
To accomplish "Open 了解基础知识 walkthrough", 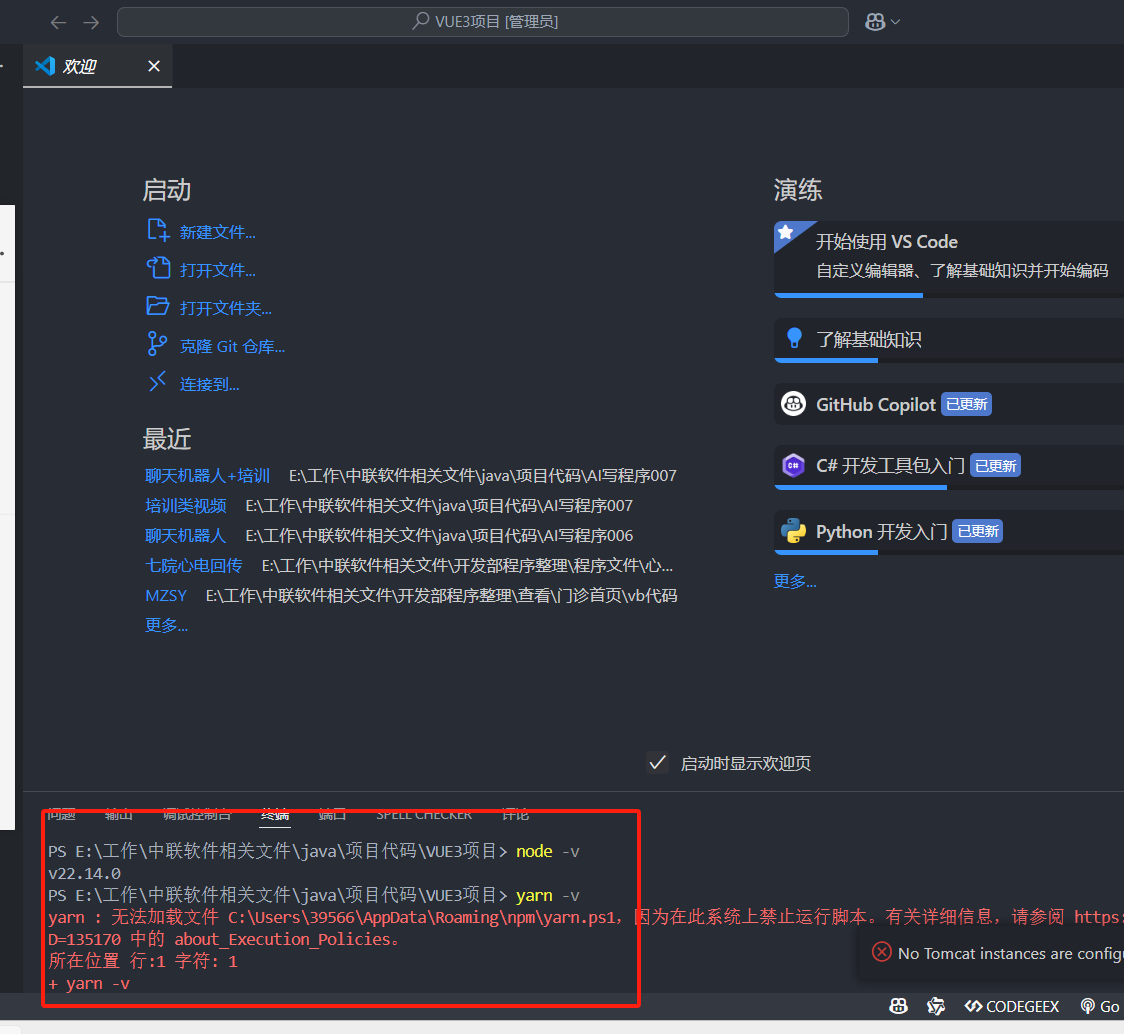I will [949, 339].
